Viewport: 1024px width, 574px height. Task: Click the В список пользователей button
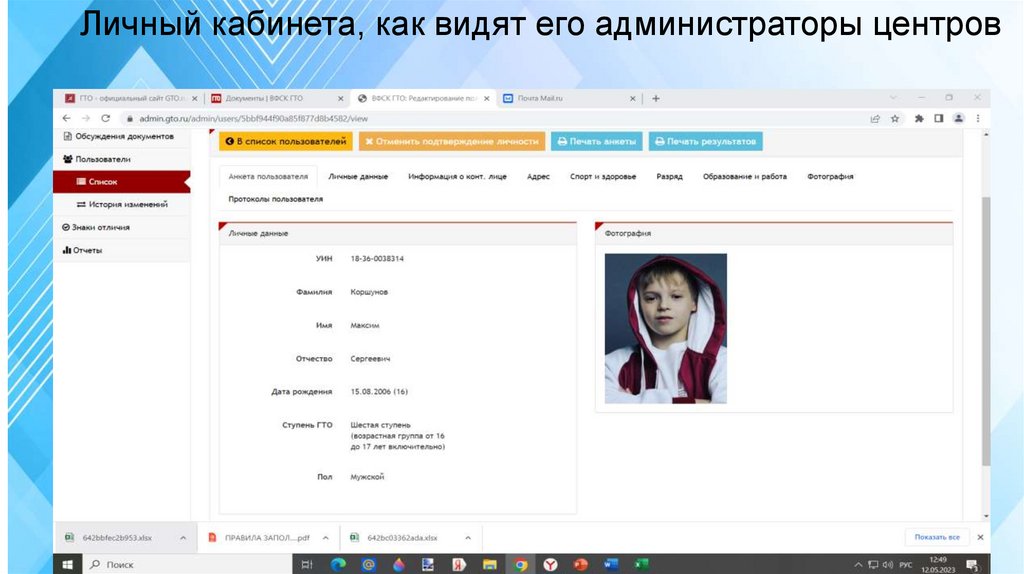[x=286, y=142]
